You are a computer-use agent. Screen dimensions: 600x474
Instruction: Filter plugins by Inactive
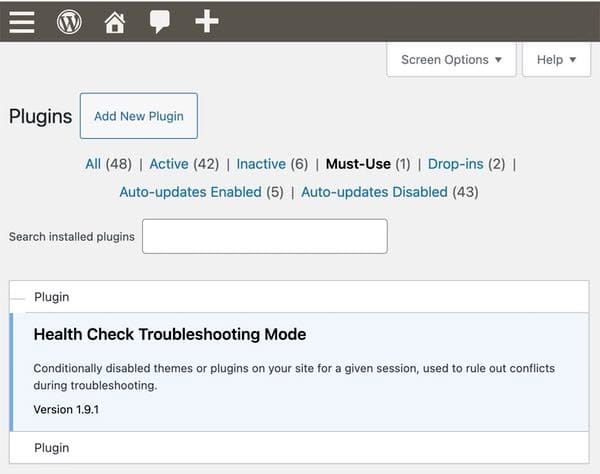(260, 164)
